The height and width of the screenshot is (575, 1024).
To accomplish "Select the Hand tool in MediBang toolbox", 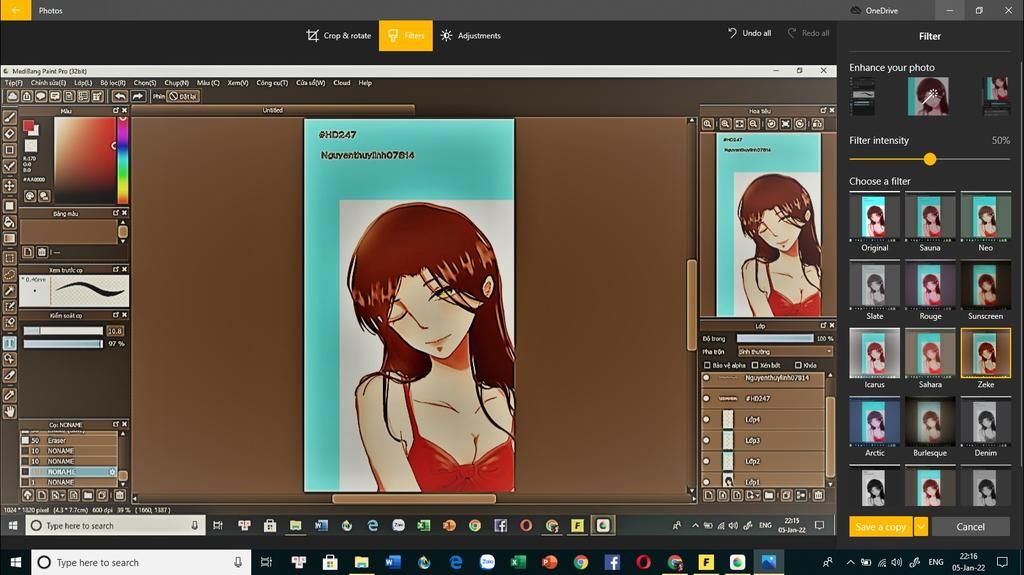I will tap(10, 412).
